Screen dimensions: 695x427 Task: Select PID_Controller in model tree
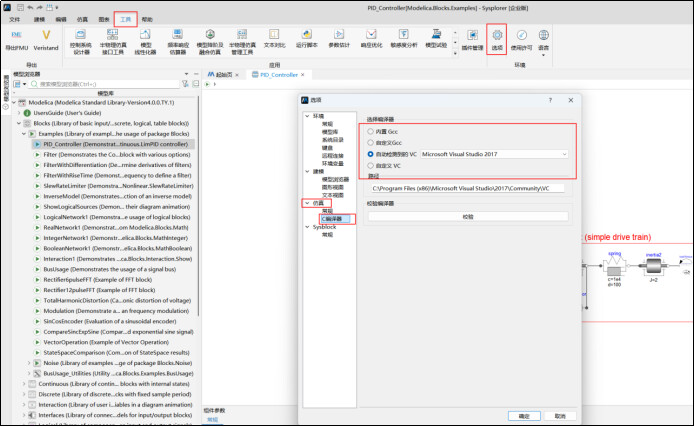[x=115, y=144]
